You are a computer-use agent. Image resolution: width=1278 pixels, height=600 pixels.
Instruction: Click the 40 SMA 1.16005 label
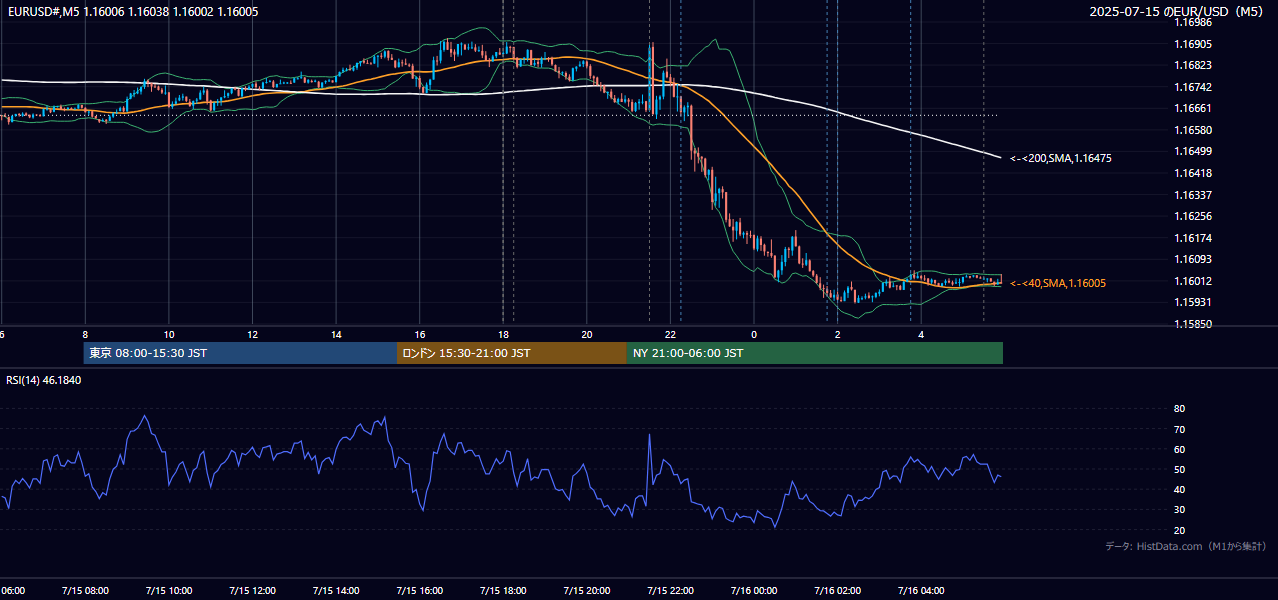[x=1058, y=283]
